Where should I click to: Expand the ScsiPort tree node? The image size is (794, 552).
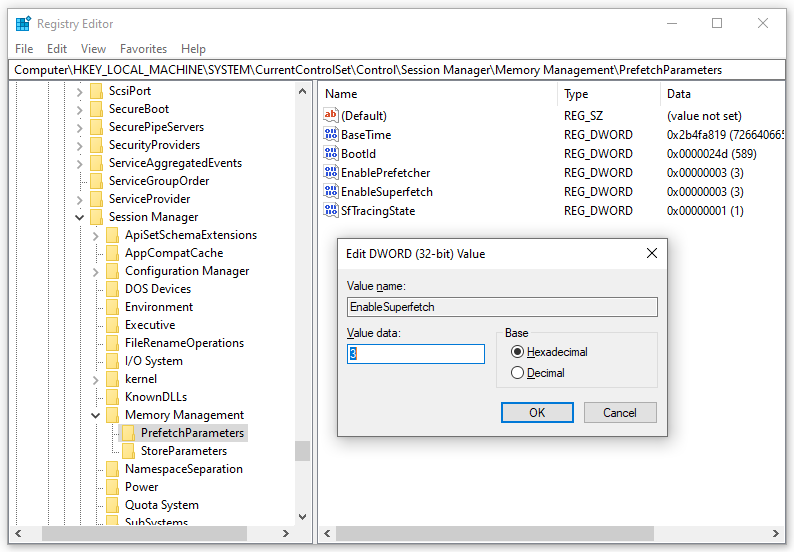tap(80, 91)
